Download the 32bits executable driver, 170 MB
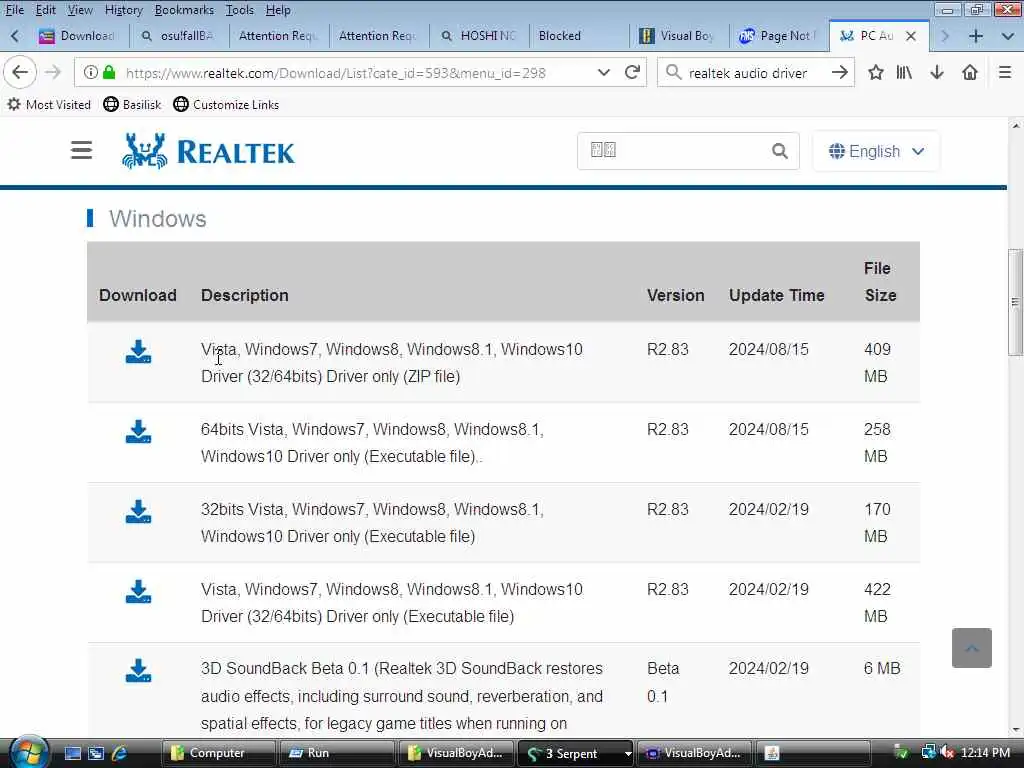 (138, 511)
